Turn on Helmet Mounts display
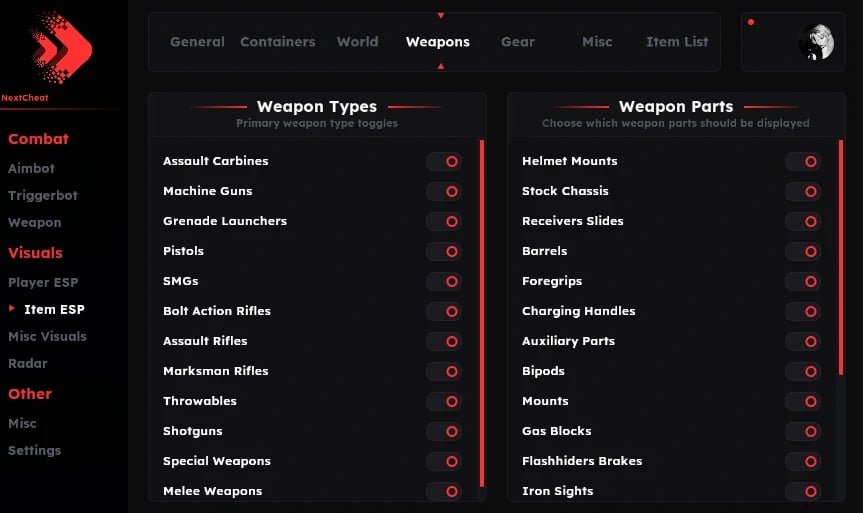This screenshot has width=863, height=513. tap(803, 161)
